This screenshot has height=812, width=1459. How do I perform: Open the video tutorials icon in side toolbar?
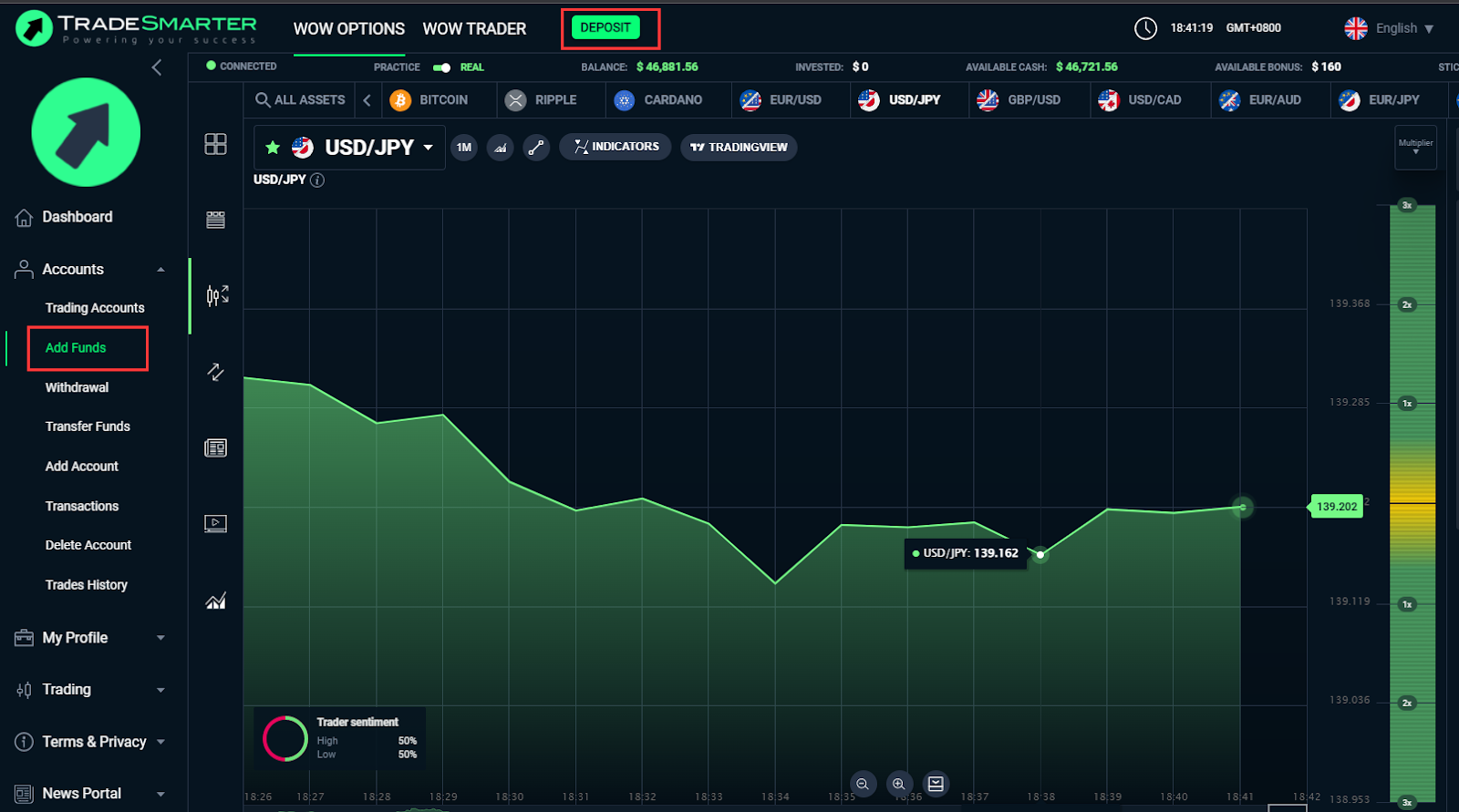[x=215, y=523]
